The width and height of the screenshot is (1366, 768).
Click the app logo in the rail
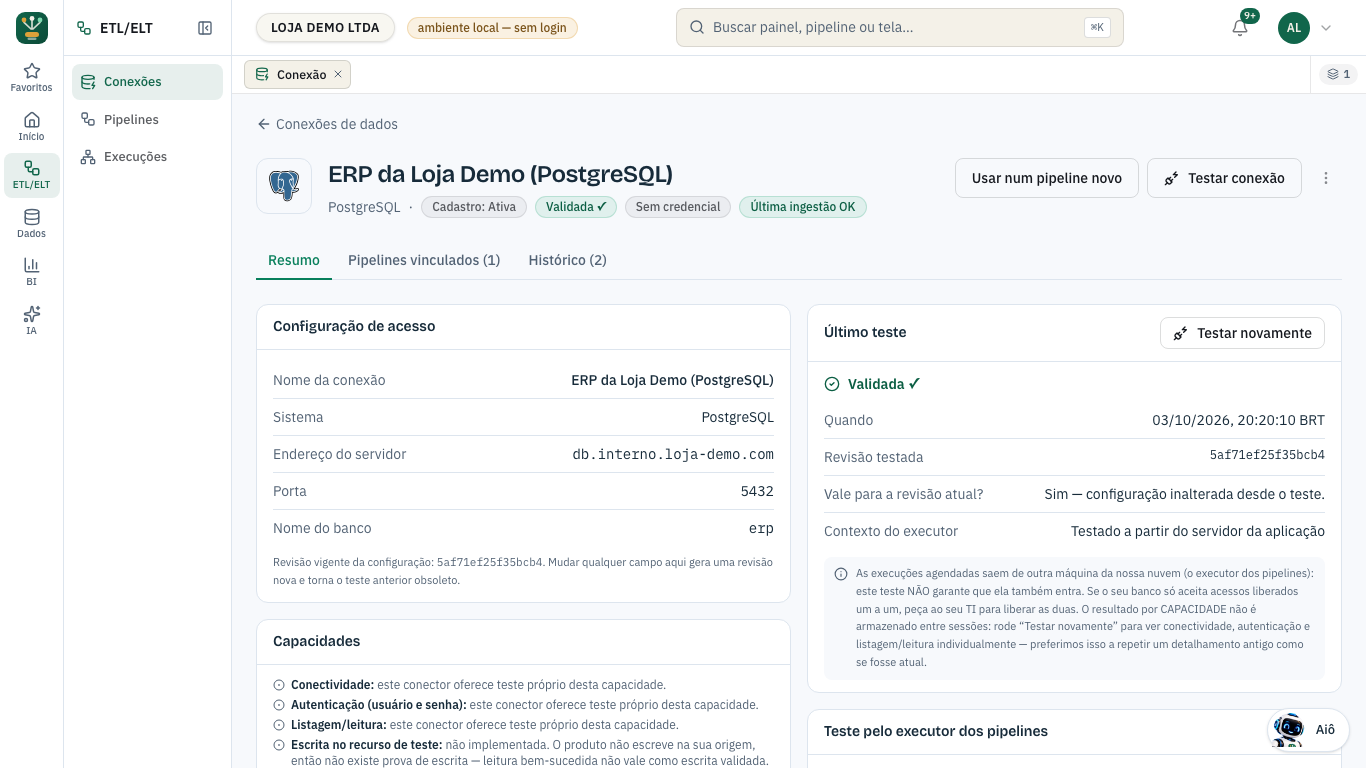(32, 28)
